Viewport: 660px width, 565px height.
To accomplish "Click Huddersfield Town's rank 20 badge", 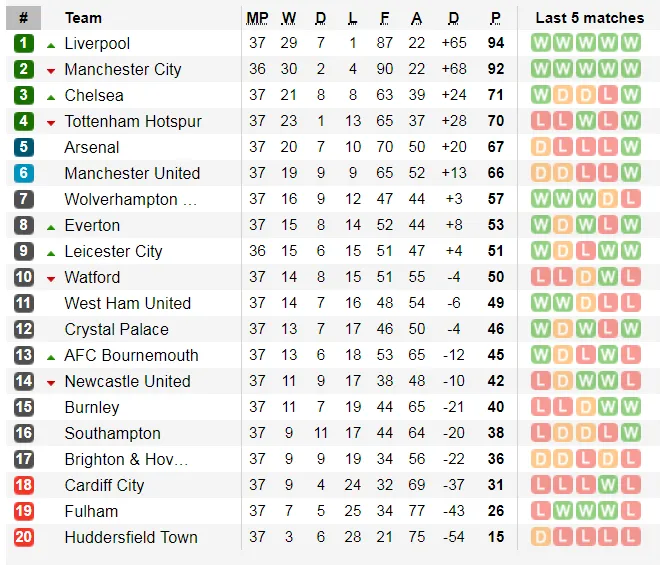I will [x=24, y=537].
